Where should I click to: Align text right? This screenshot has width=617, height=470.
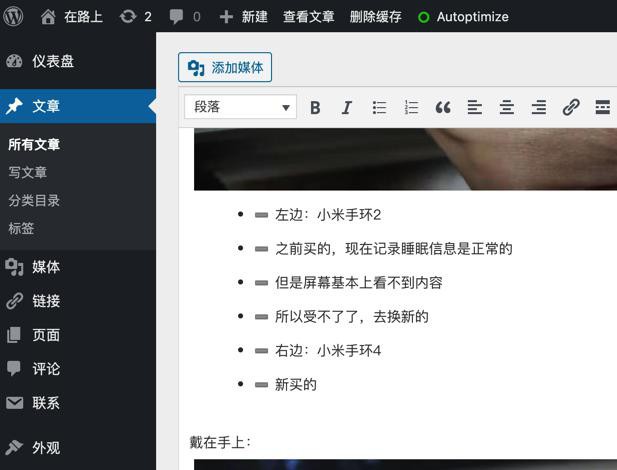tap(539, 107)
